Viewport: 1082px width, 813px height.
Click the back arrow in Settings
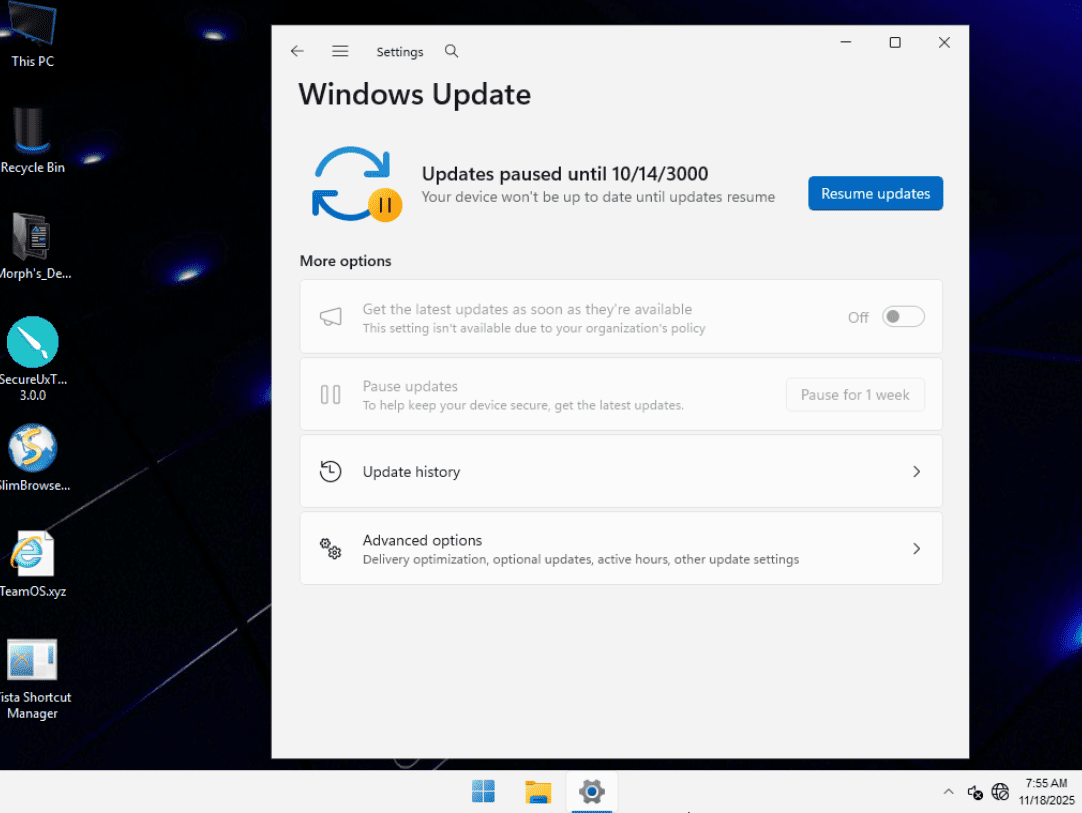click(x=297, y=51)
